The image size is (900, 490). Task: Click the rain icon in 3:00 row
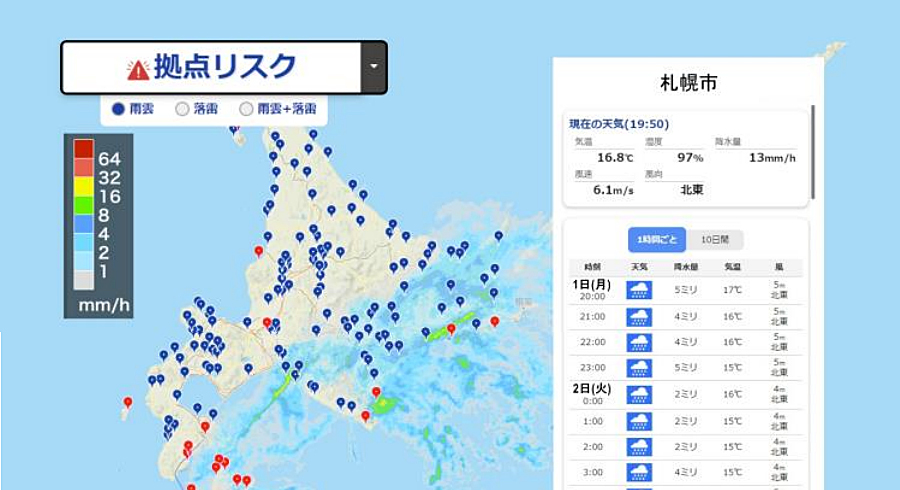pos(639,471)
